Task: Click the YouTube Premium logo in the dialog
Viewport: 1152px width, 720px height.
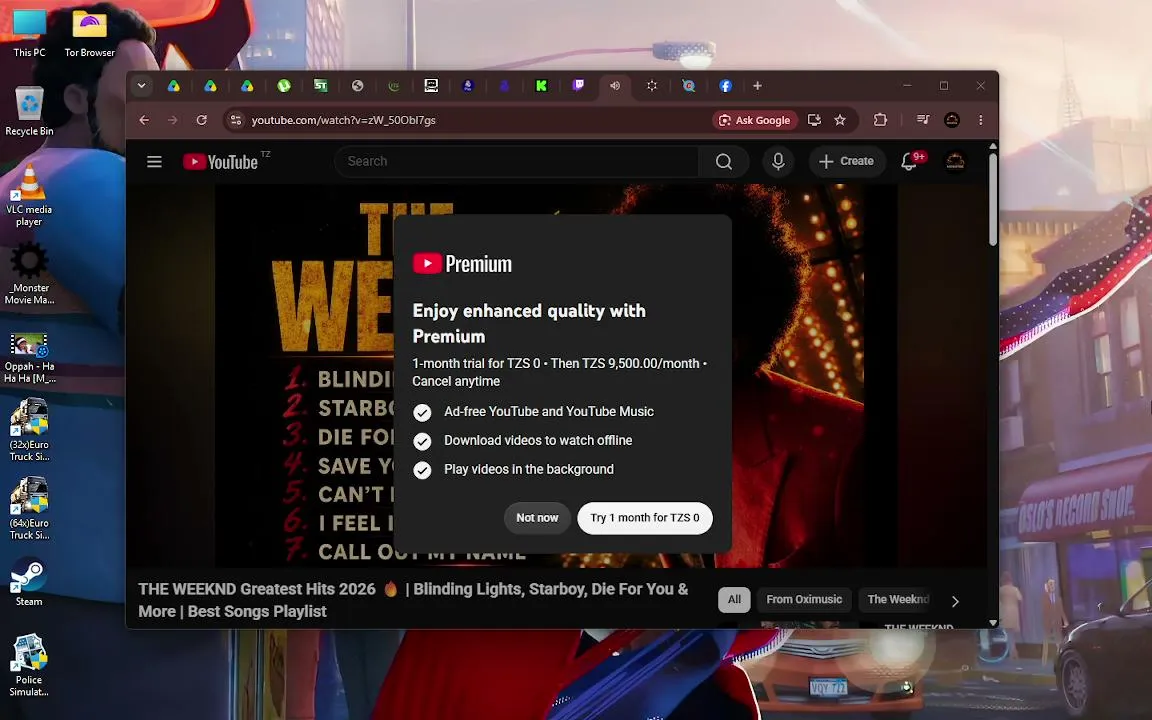Action: pos(462,264)
